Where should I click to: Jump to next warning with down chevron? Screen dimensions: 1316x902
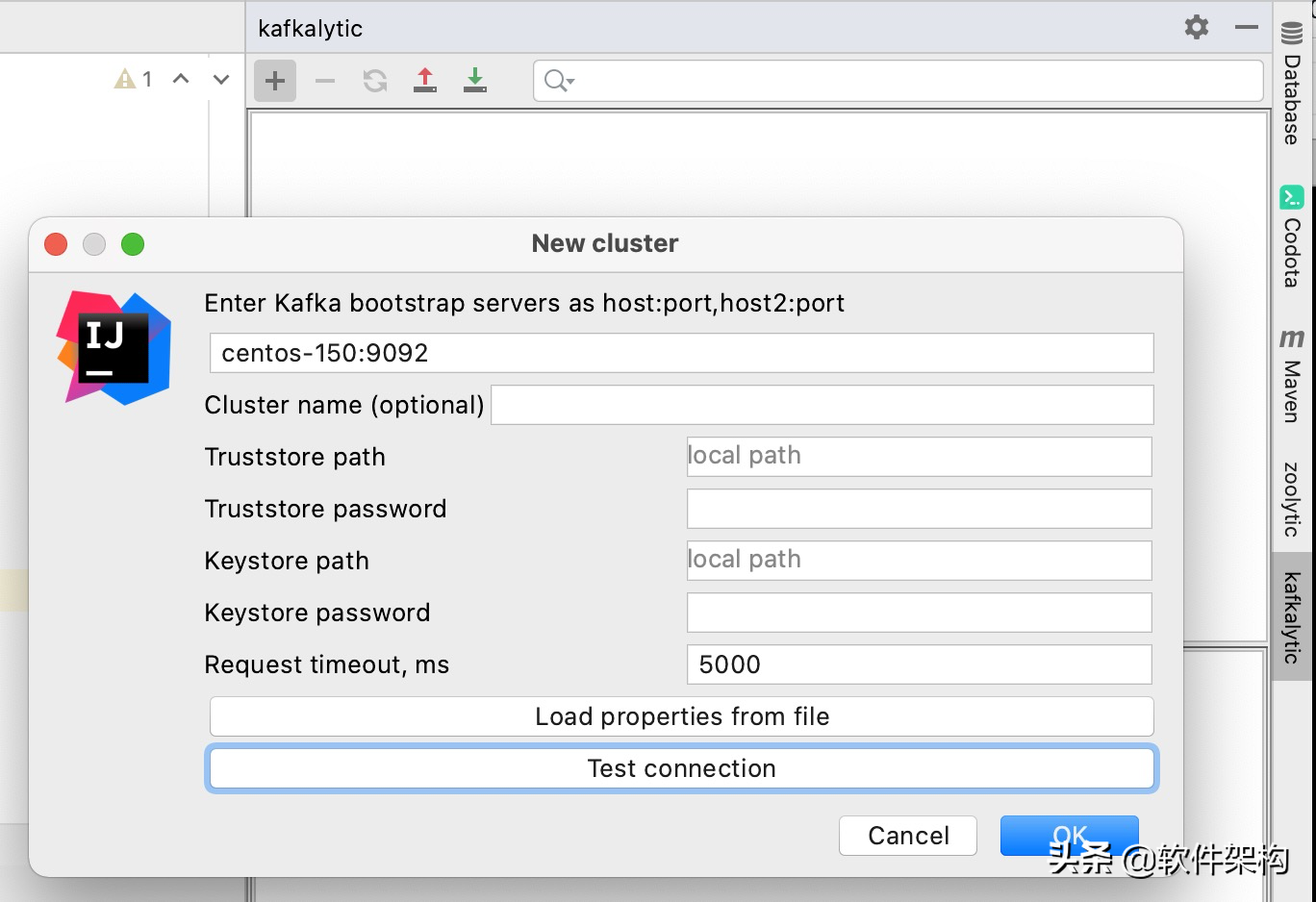pyautogui.click(x=221, y=79)
